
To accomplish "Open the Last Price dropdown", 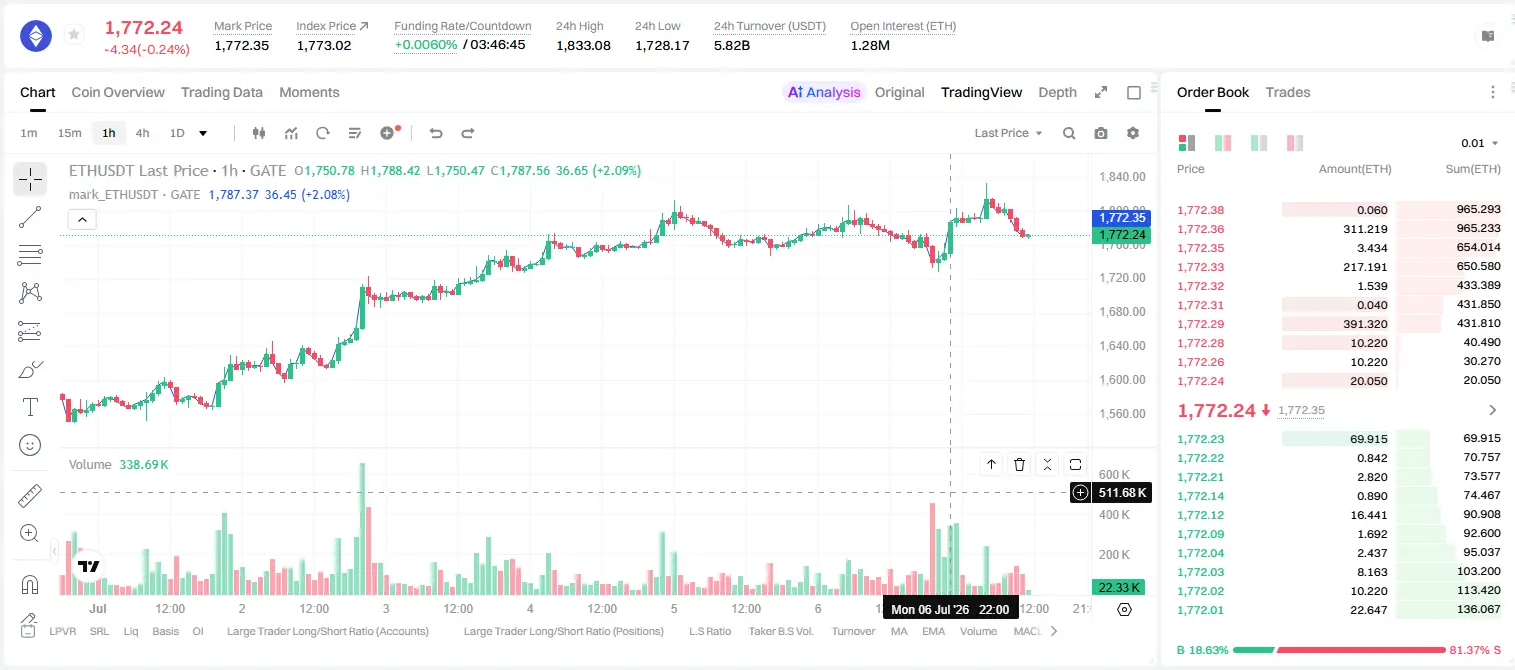I will coord(1008,133).
